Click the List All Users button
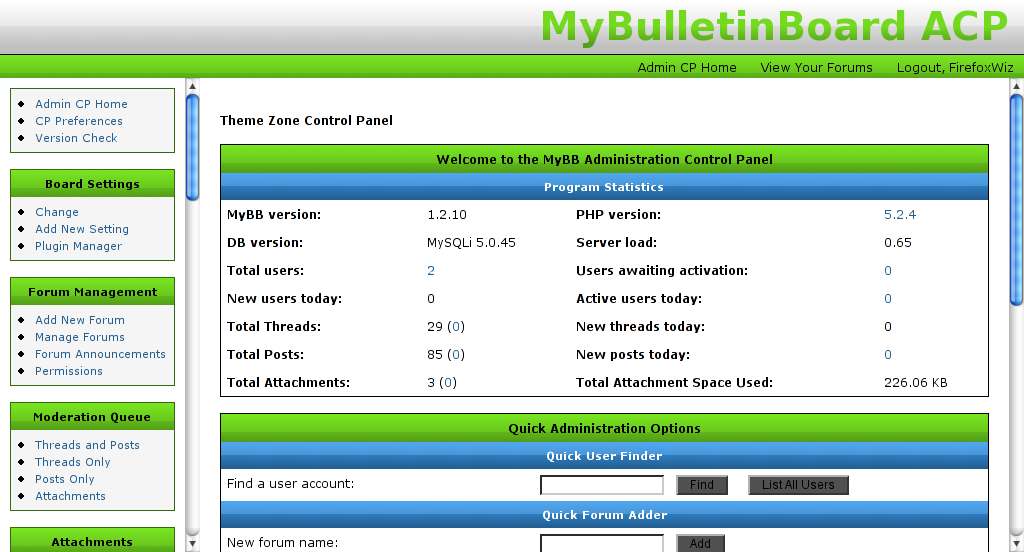 click(798, 485)
